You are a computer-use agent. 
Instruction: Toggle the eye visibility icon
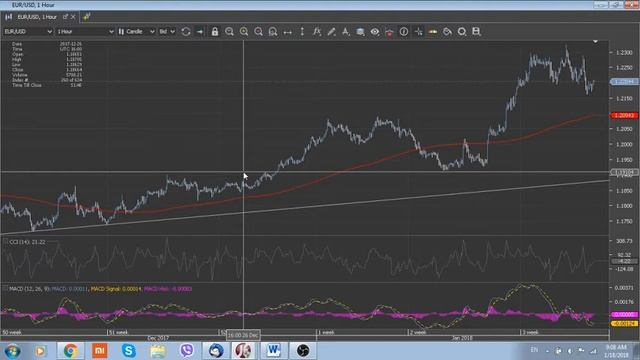375,31
